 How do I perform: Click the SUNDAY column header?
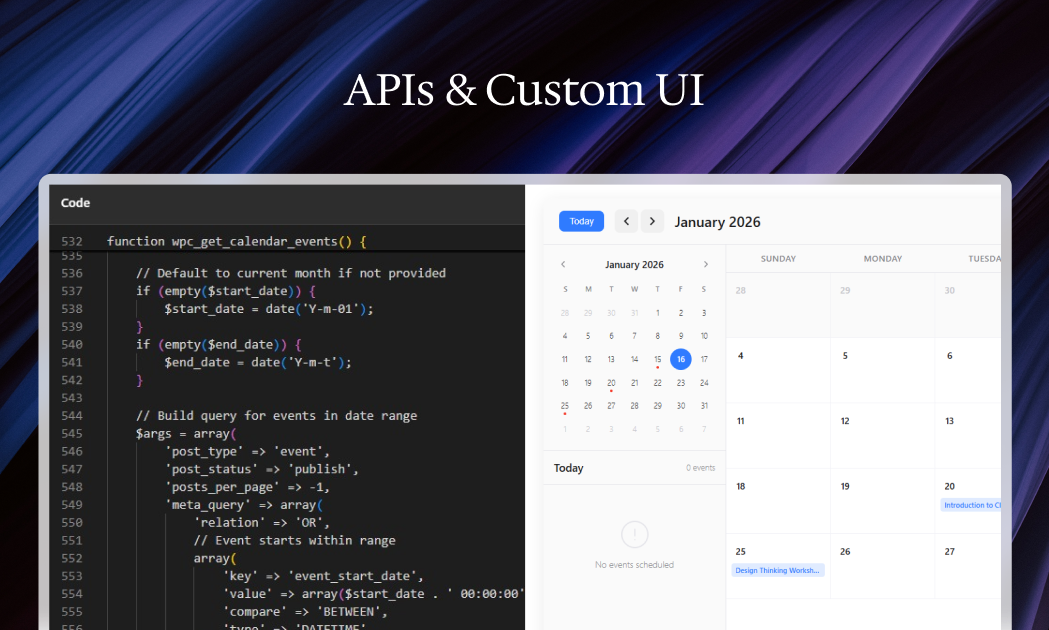[x=778, y=258]
